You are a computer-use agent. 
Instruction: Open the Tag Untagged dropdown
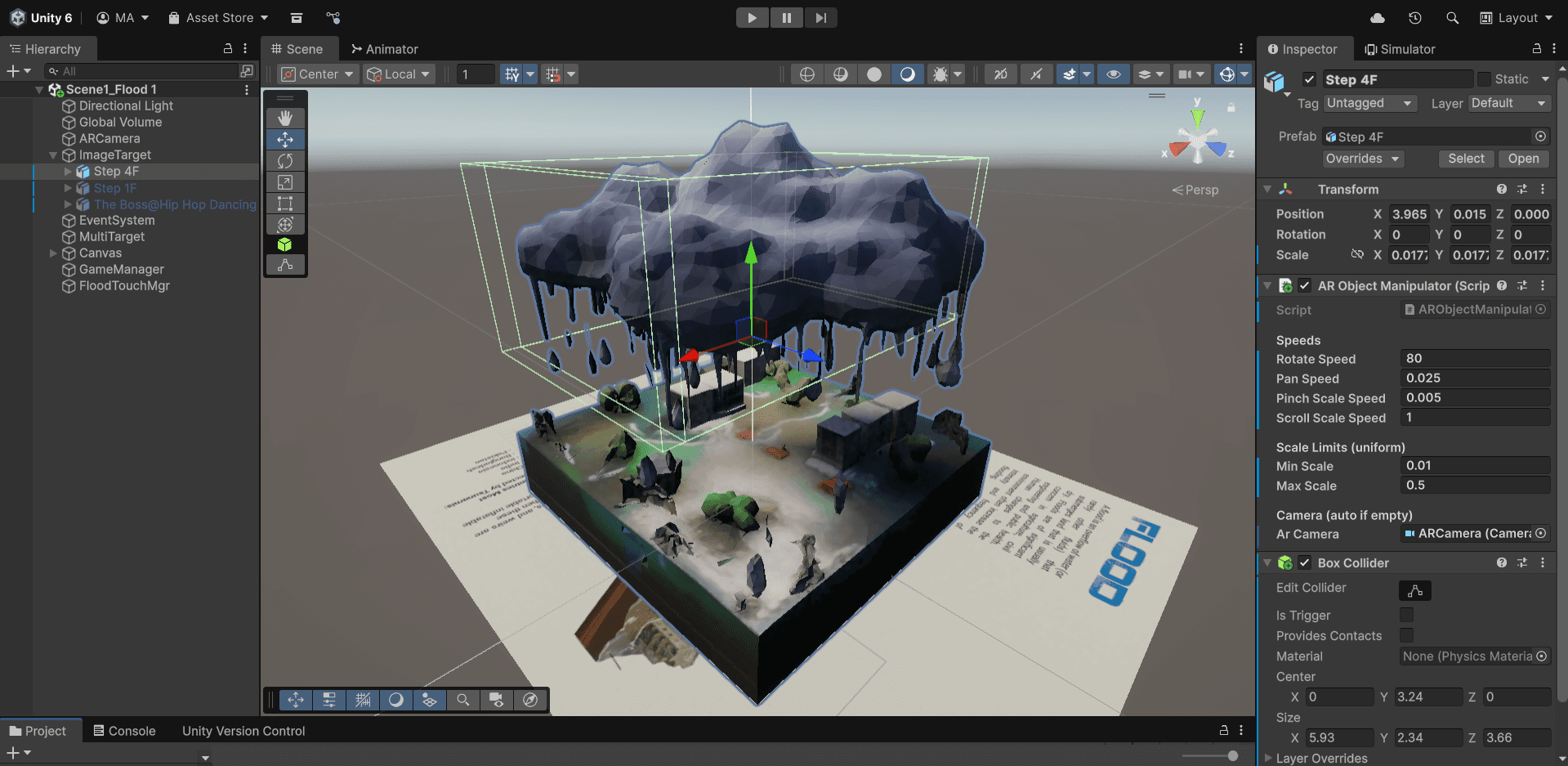[1369, 103]
